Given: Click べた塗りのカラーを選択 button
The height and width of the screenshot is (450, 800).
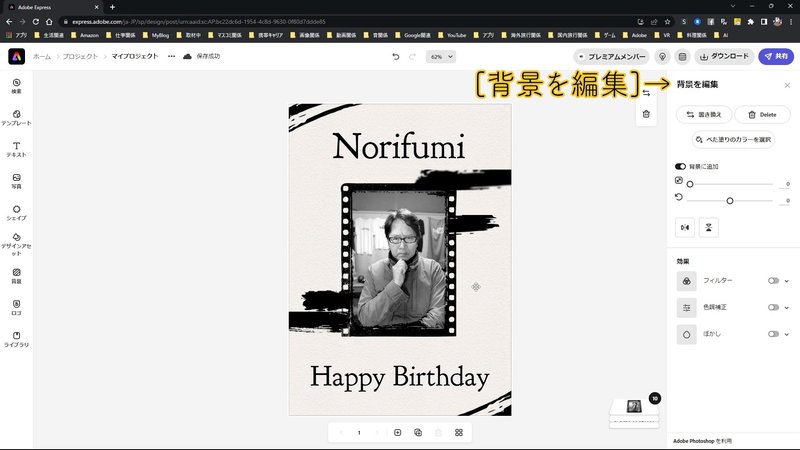Looking at the screenshot, I should click(x=733, y=139).
